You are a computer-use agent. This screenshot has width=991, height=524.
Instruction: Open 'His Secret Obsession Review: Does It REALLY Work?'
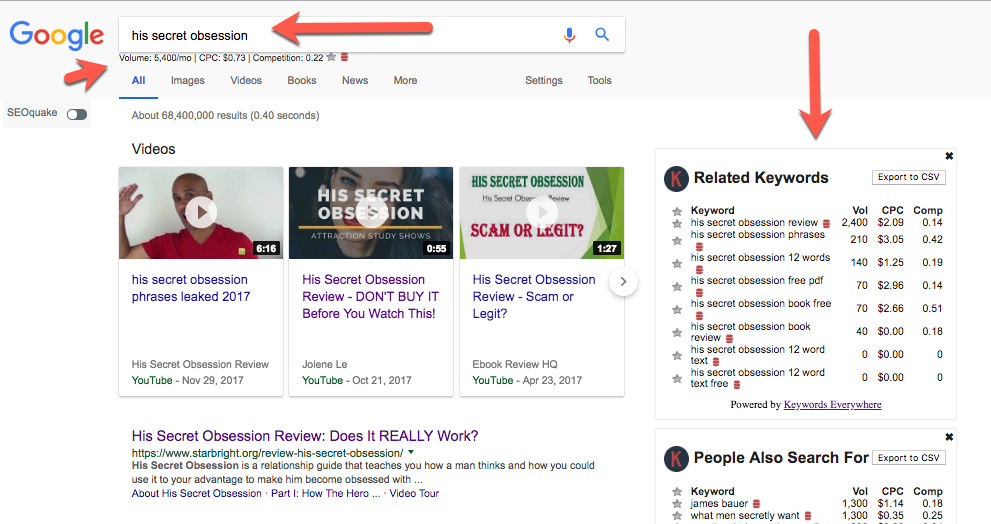(305, 436)
